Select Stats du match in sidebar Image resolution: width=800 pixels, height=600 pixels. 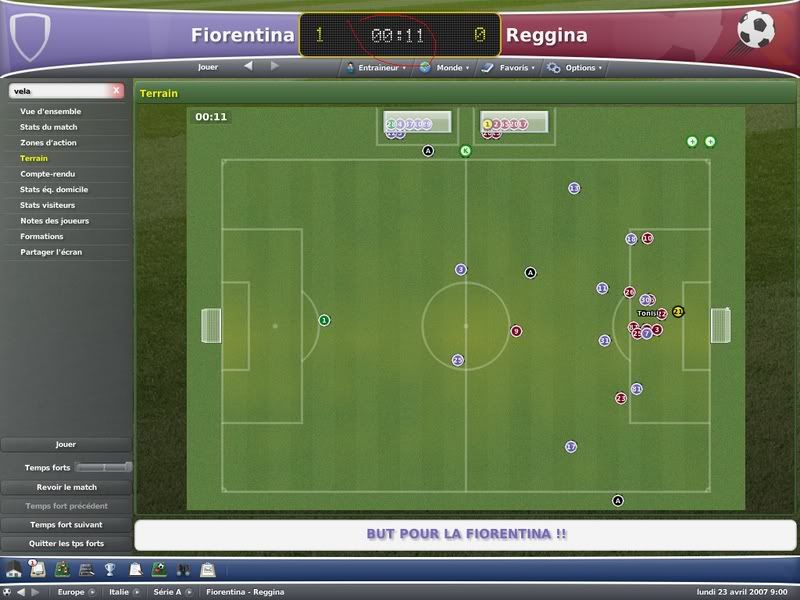[48, 127]
